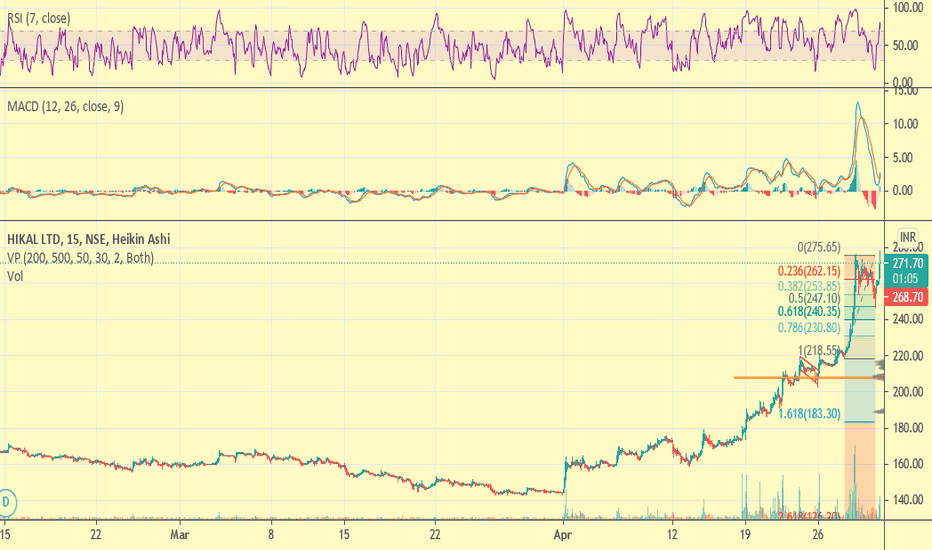Click the 26 date on time axis
This screenshot has height=550, width=932.
click(818, 535)
